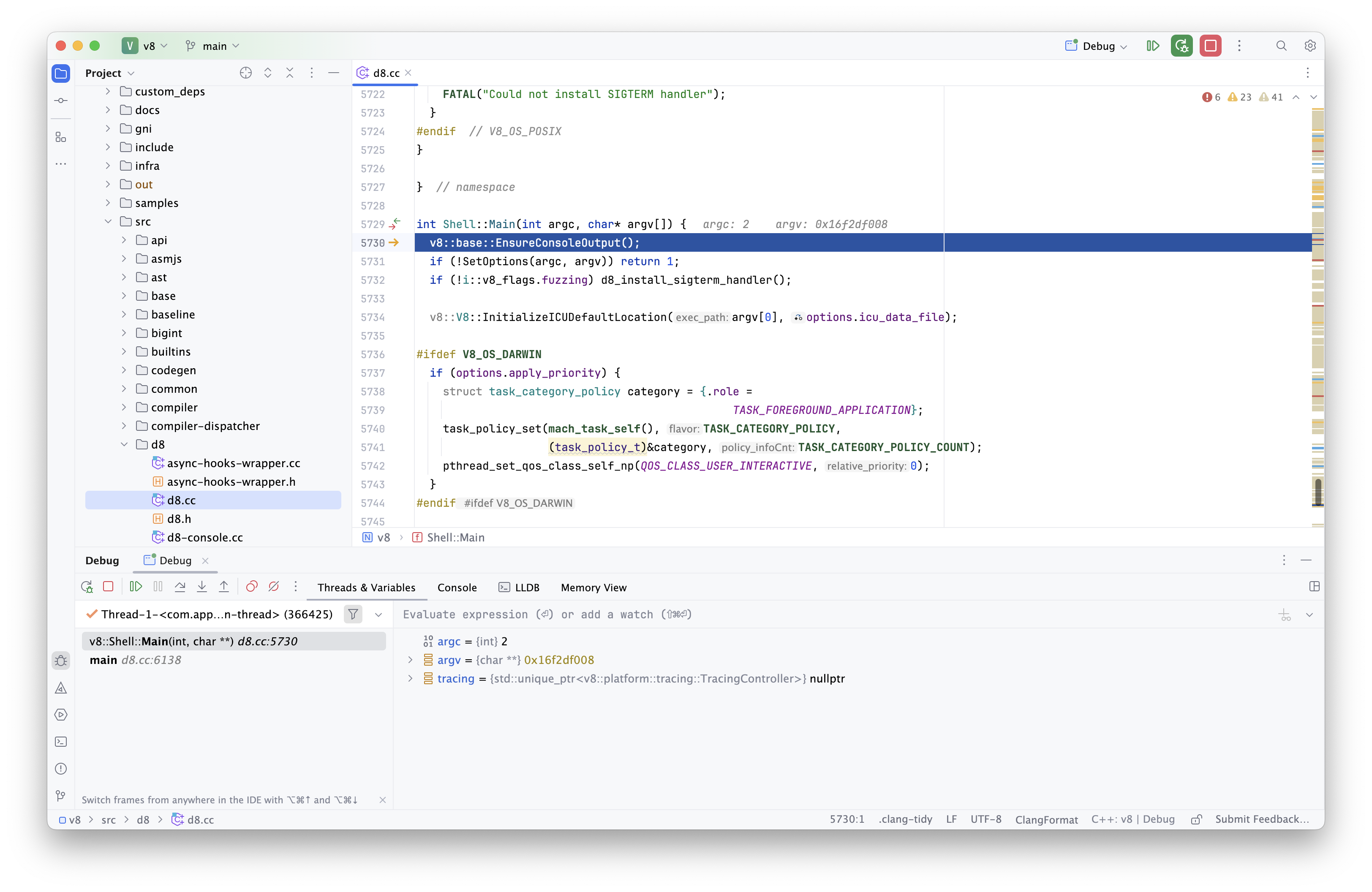Click the Step Out debug icon
Image resolution: width=1372 pixels, height=892 pixels.
coord(224,587)
